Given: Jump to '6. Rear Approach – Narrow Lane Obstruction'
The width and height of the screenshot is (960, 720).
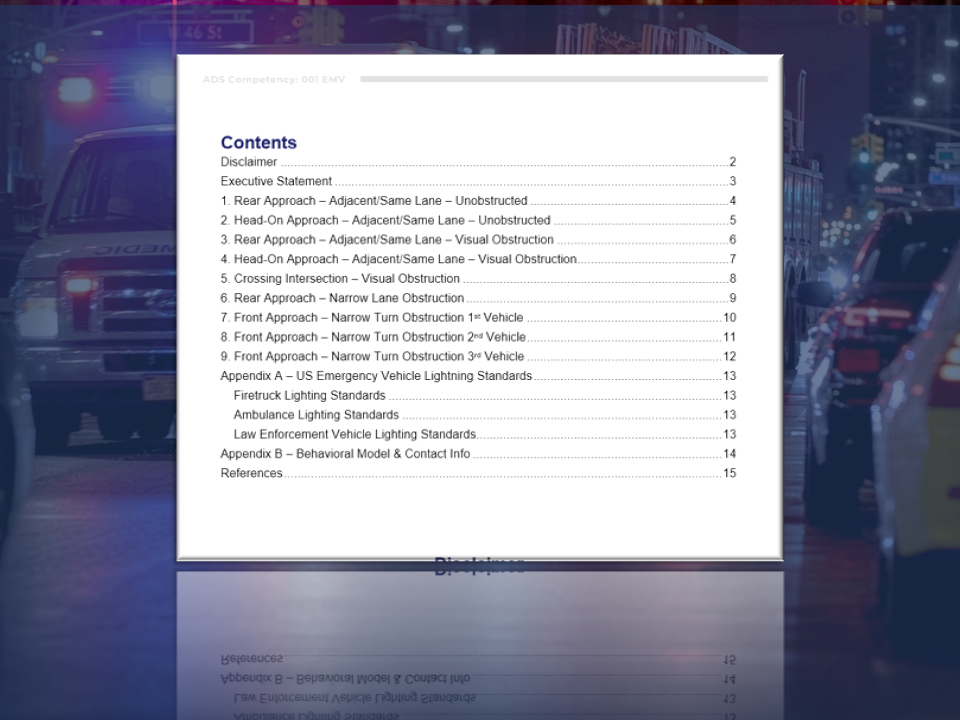Looking at the screenshot, I should click(478, 298).
